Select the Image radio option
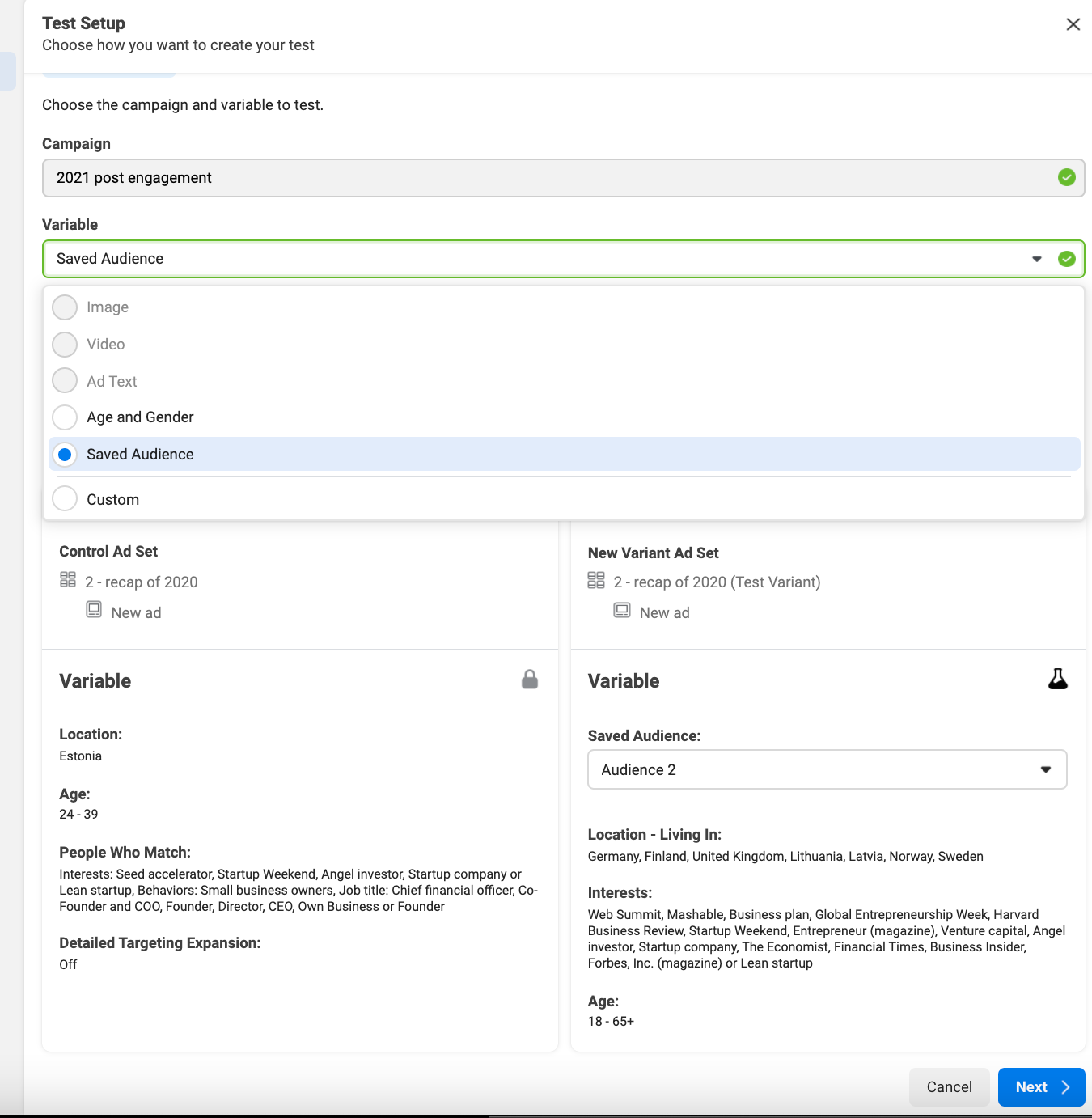The image size is (1092, 1118). pos(65,307)
